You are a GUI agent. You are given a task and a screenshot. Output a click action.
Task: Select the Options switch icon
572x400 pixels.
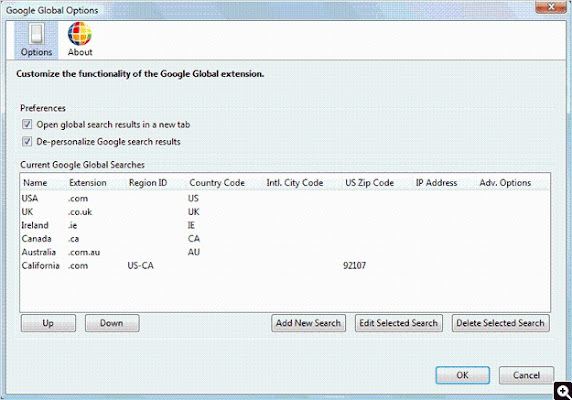36,34
